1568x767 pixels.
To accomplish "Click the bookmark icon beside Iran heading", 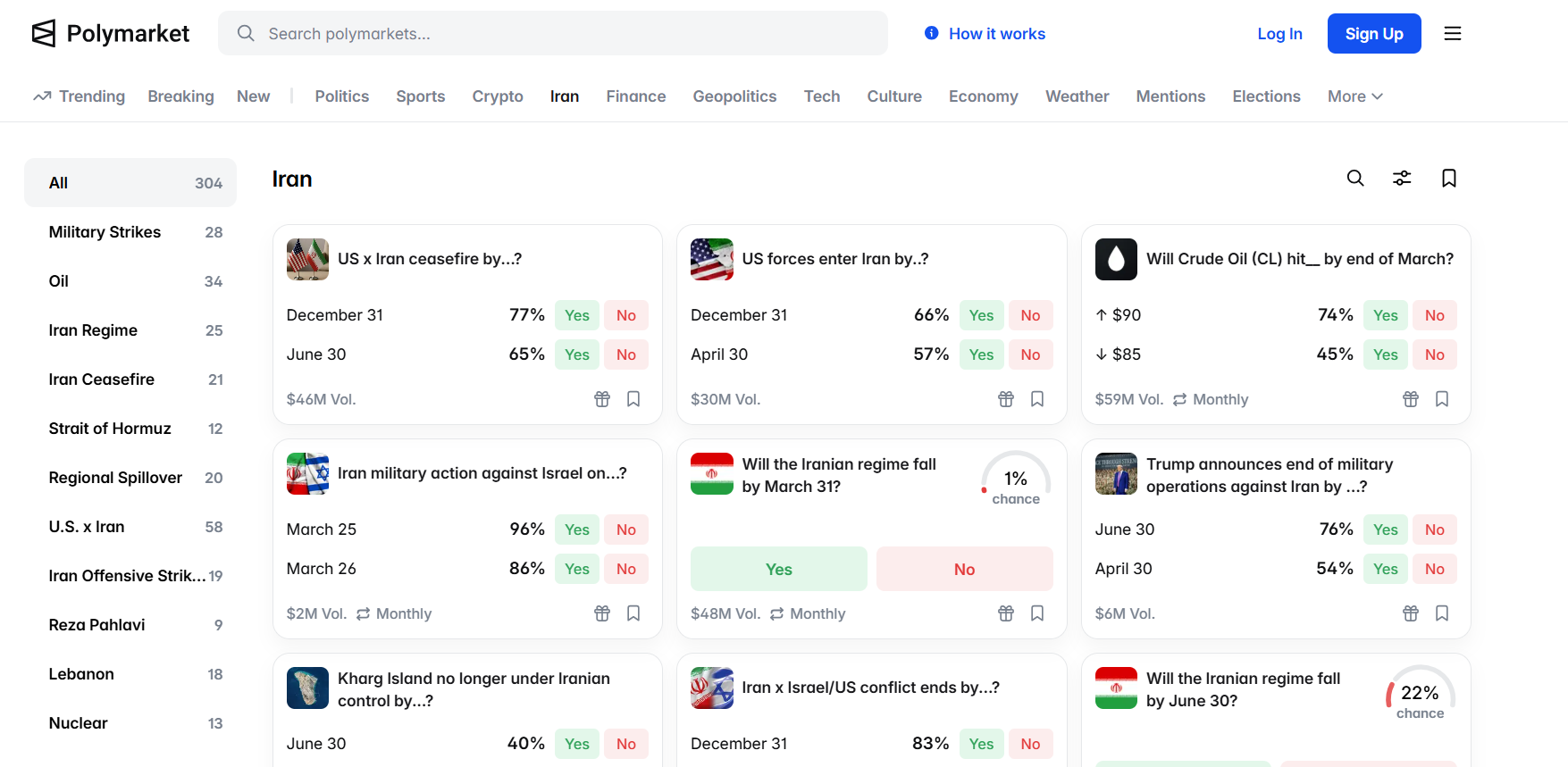I will 1449,179.
